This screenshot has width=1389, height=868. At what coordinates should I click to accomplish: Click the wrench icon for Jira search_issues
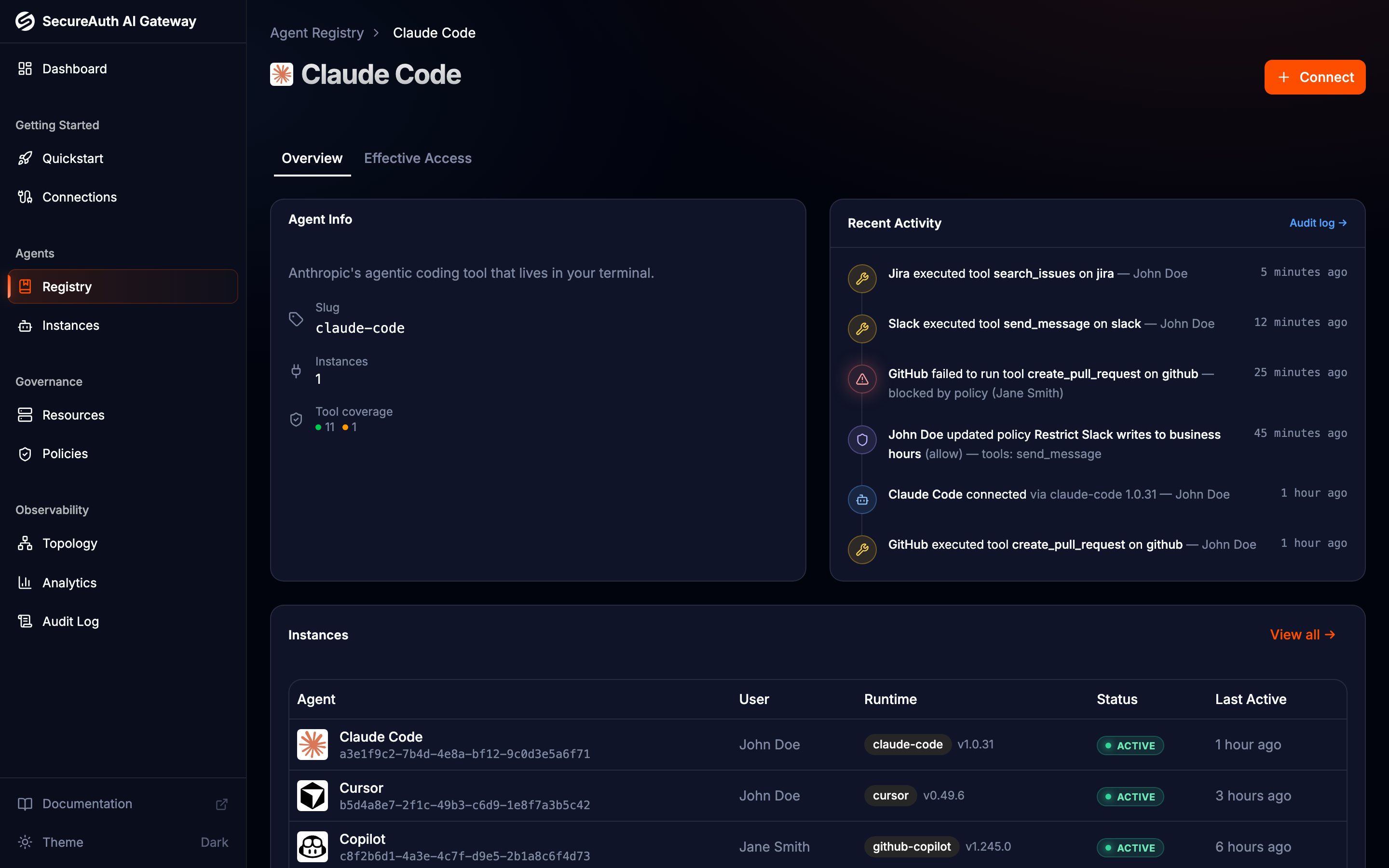(x=862, y=278)
